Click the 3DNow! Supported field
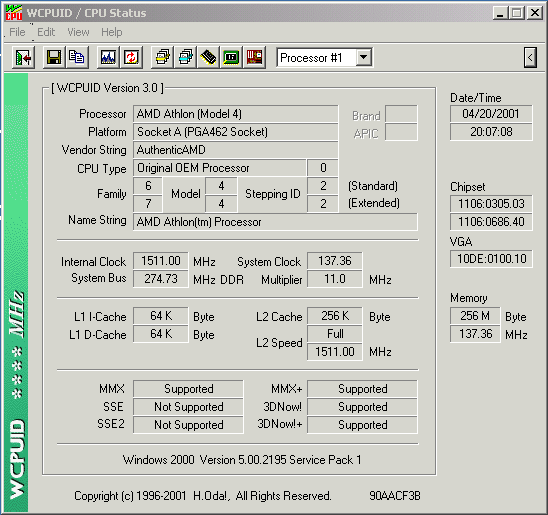Image resolution: width=548 pixels, height=515 pixels. pyautogui.click(x=362, y=407)
